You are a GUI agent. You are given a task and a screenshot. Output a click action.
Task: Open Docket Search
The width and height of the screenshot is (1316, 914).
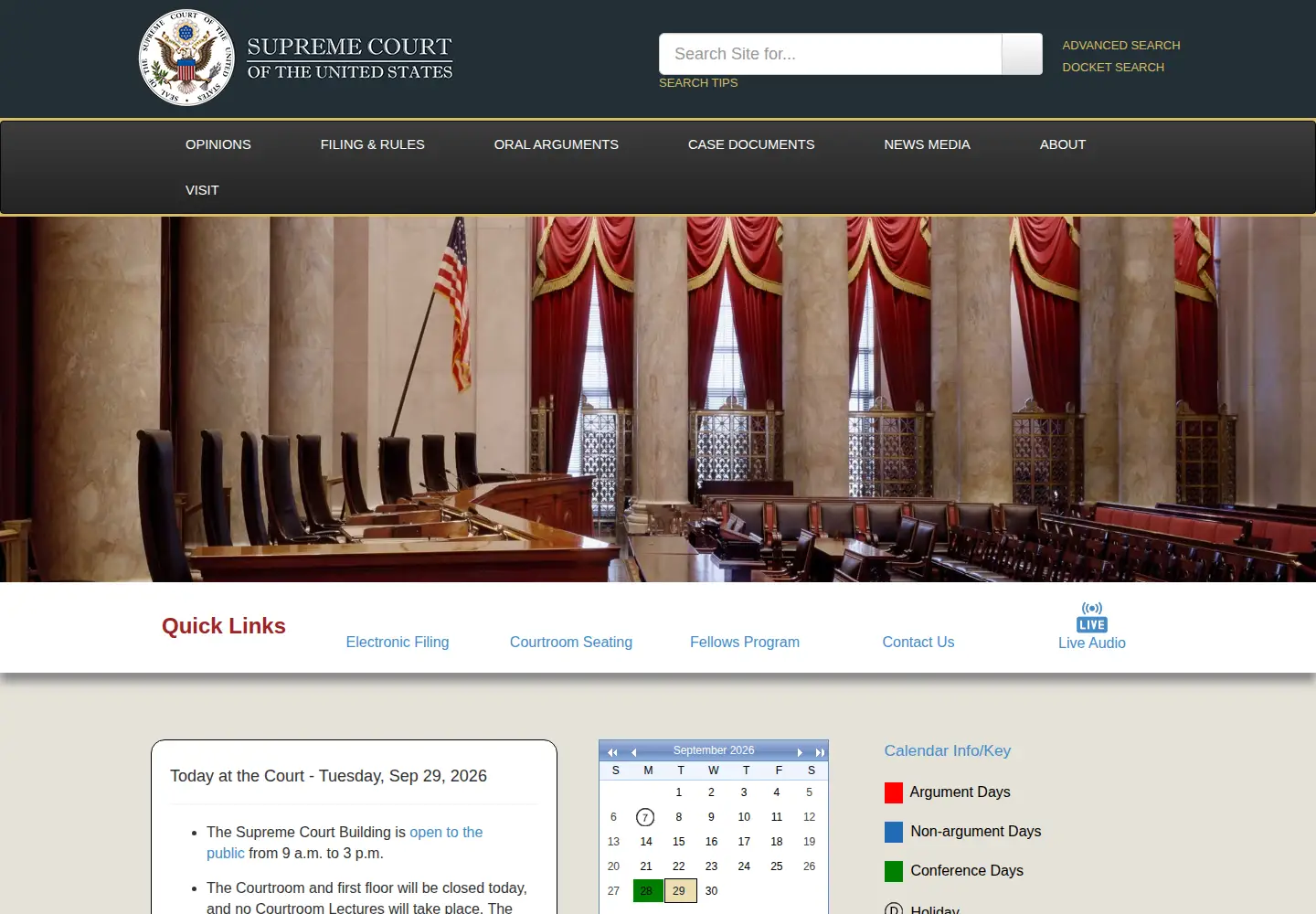tap(1112, 67)
